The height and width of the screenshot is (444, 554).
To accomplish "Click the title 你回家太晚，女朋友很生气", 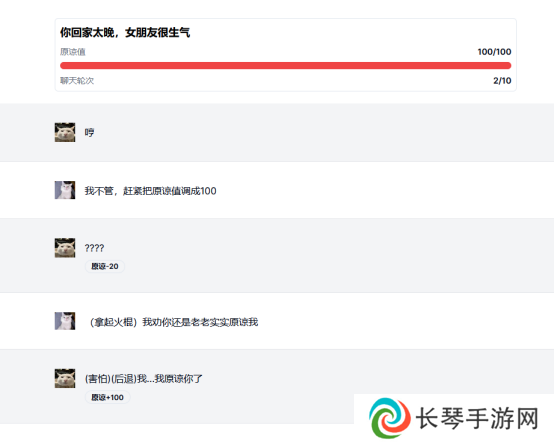I will point(125,32).
